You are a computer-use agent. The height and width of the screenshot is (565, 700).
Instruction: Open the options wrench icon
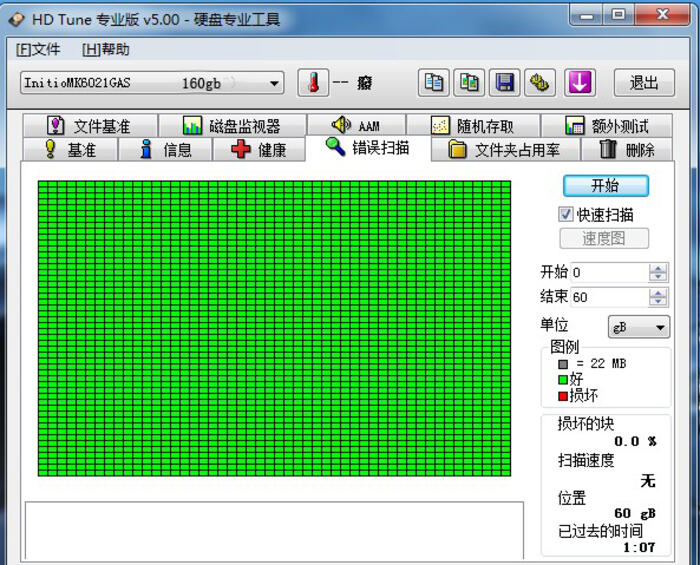point(541,83)
